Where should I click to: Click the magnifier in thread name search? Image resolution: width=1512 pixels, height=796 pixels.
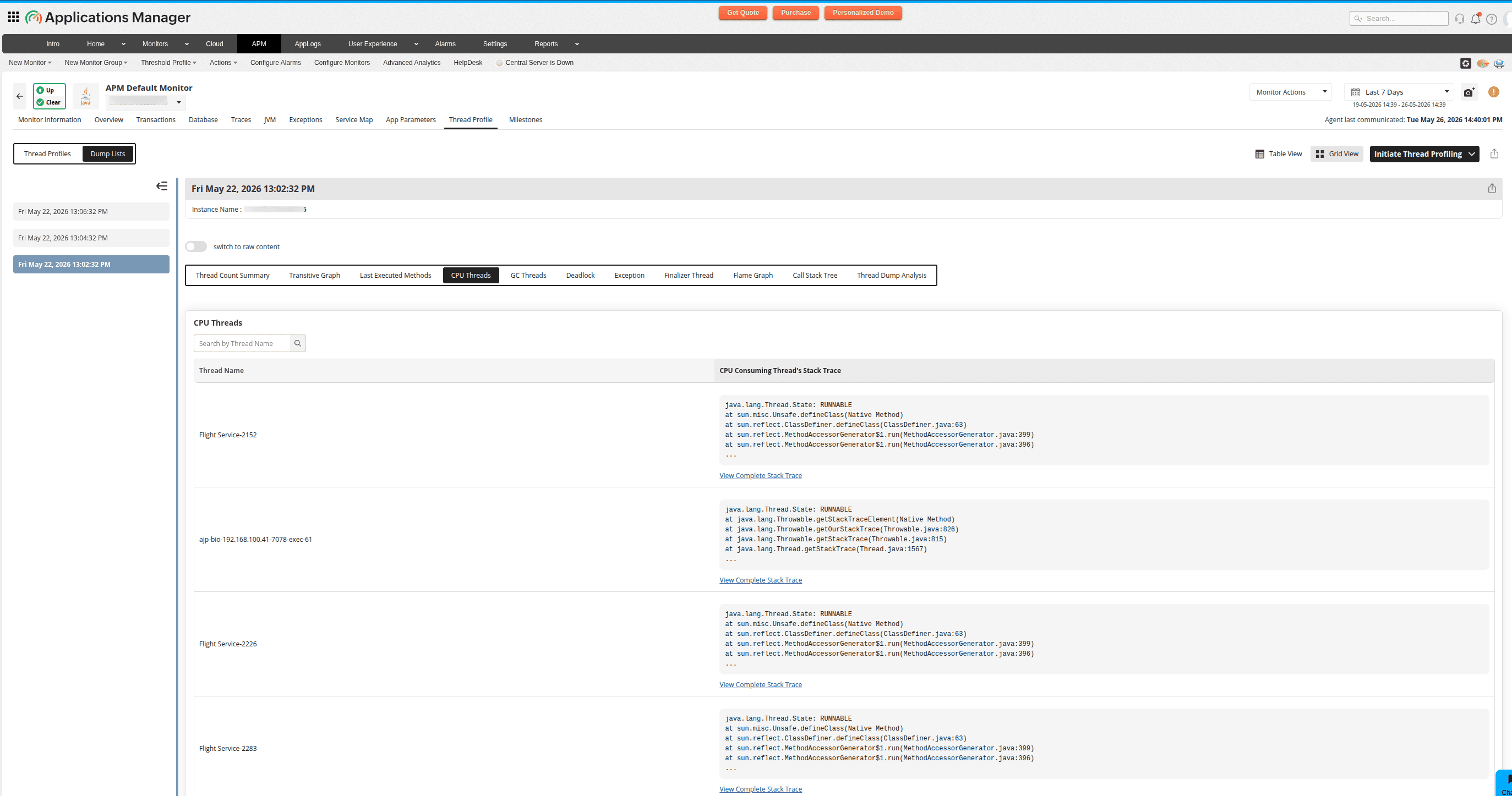pyautogui.click(x=298, y=343)
